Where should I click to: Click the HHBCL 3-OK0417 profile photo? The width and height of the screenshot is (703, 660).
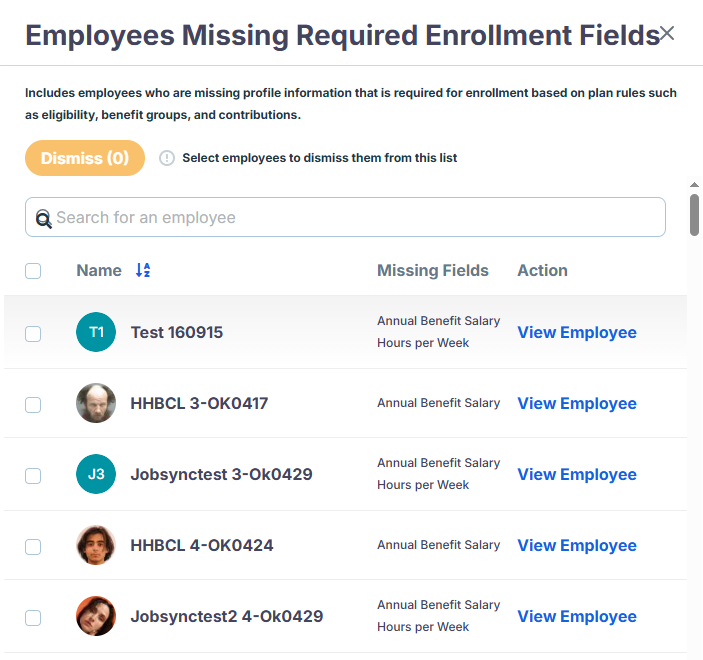click(96, 403)
